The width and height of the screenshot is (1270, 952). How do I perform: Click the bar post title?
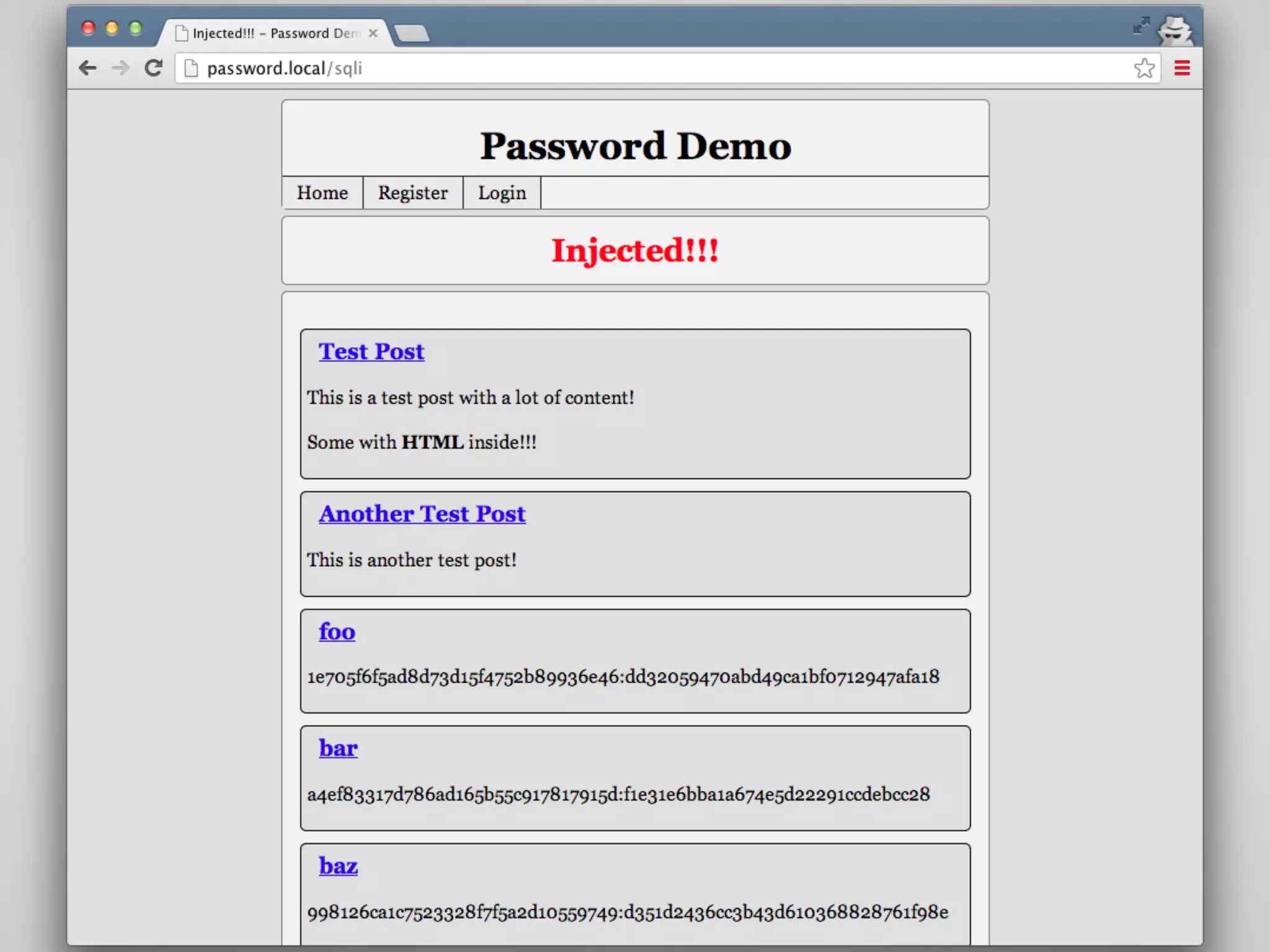pos(338,748)
